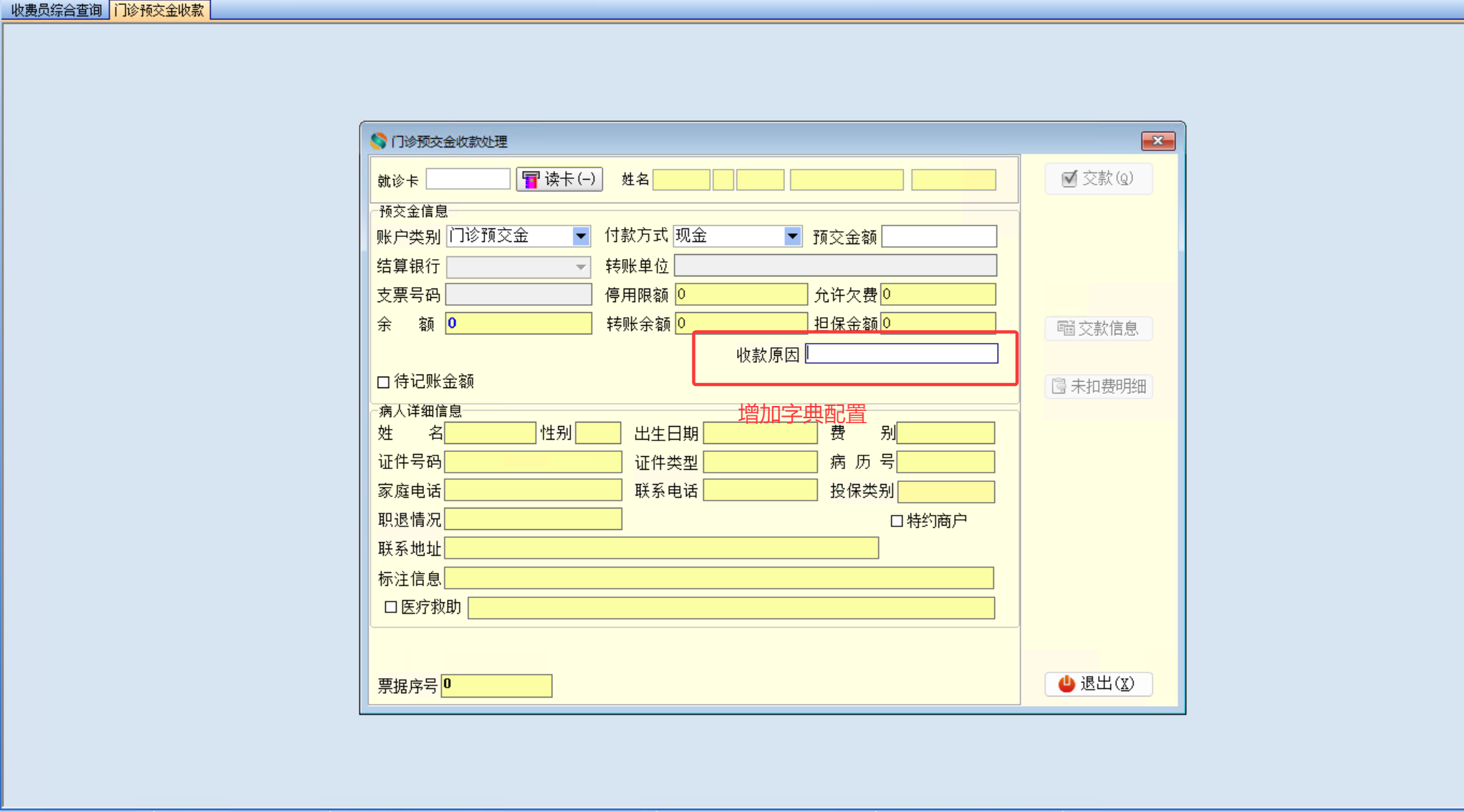Close the 门诊预交金收款处理 dialog
The image size is (1464, 812).
[x=1157, y=141]
